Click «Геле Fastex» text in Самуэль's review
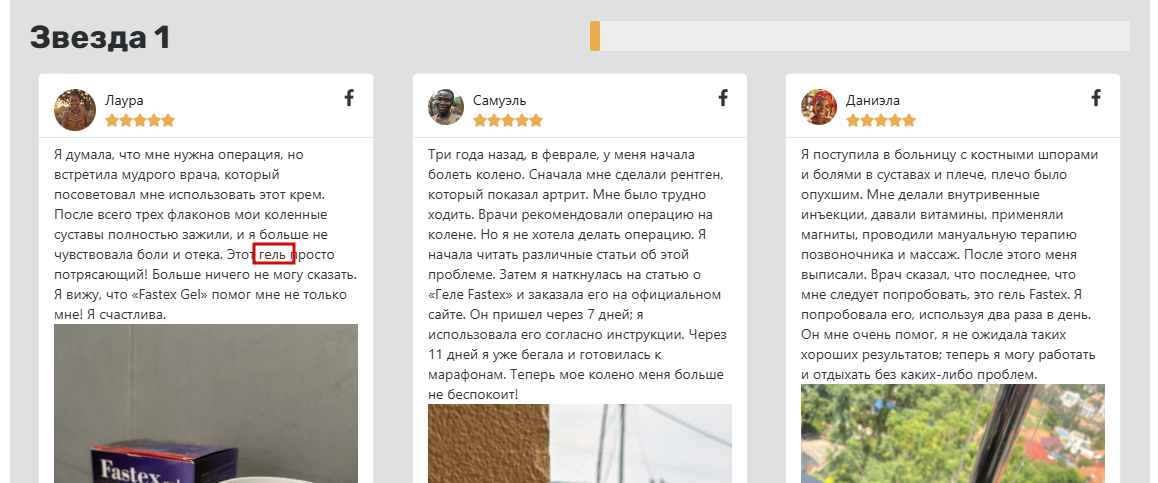The image size is (1158, 483). [472, 295]
